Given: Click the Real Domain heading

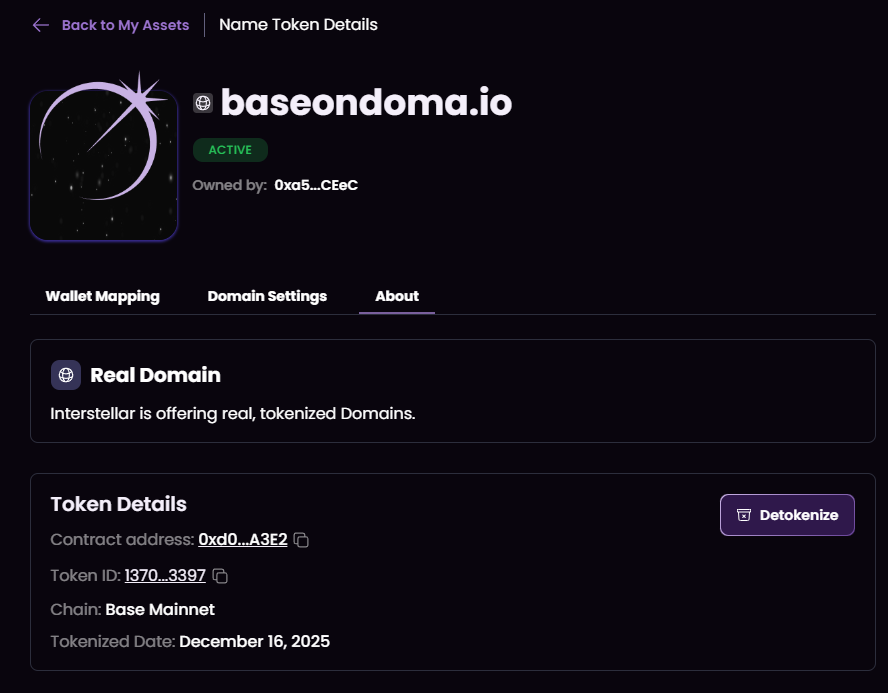Looking at the screenshot, I should (x=155, y=375).
